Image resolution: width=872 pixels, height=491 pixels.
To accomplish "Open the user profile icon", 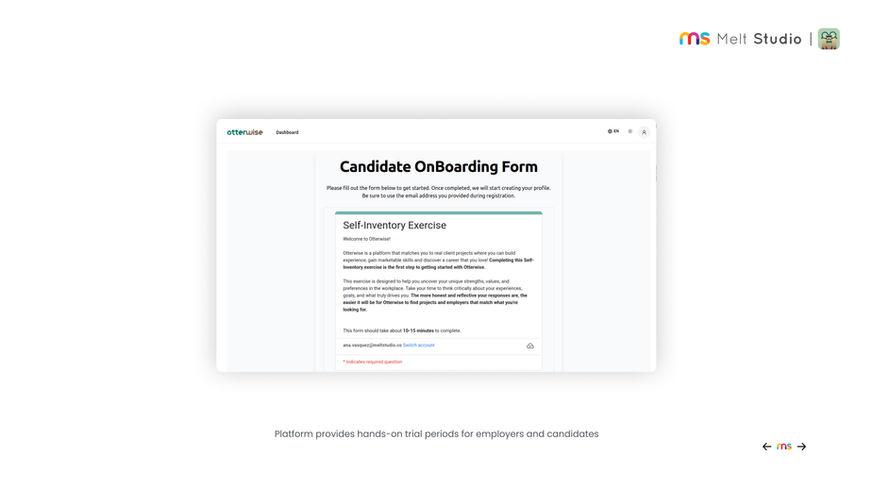I will click(x=644, y=132).
